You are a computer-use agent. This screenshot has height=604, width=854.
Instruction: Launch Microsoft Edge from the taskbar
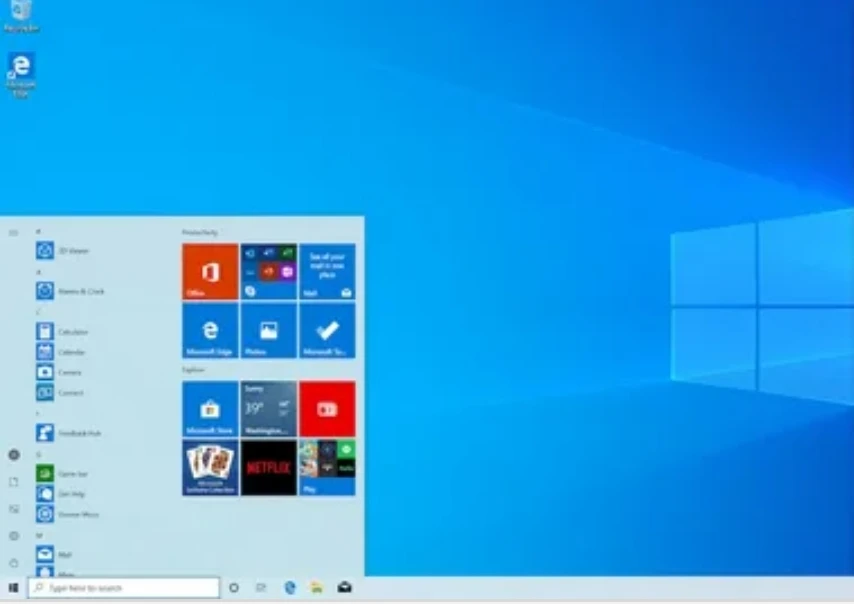(290, 588)
